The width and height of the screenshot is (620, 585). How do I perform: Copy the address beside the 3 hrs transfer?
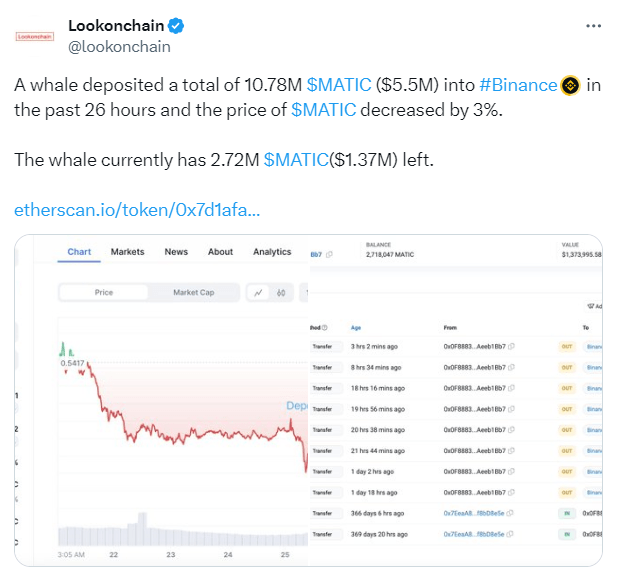point(511,346)
